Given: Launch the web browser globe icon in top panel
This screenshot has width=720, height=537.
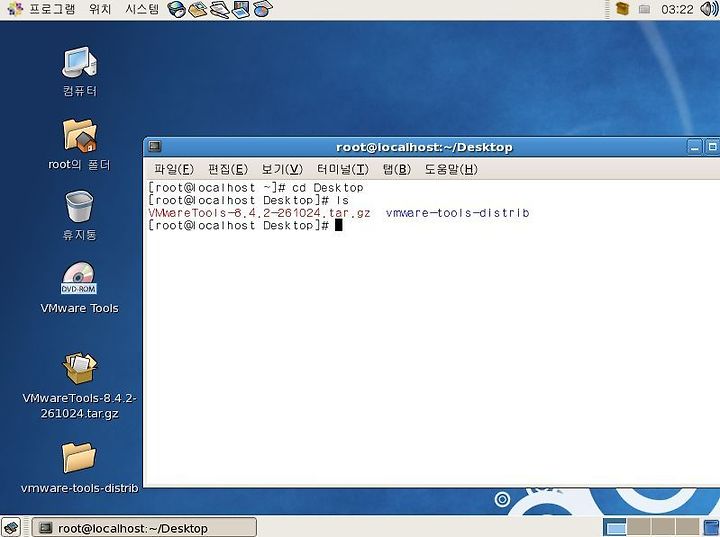Looking at the screenshot, I should 176,9.
